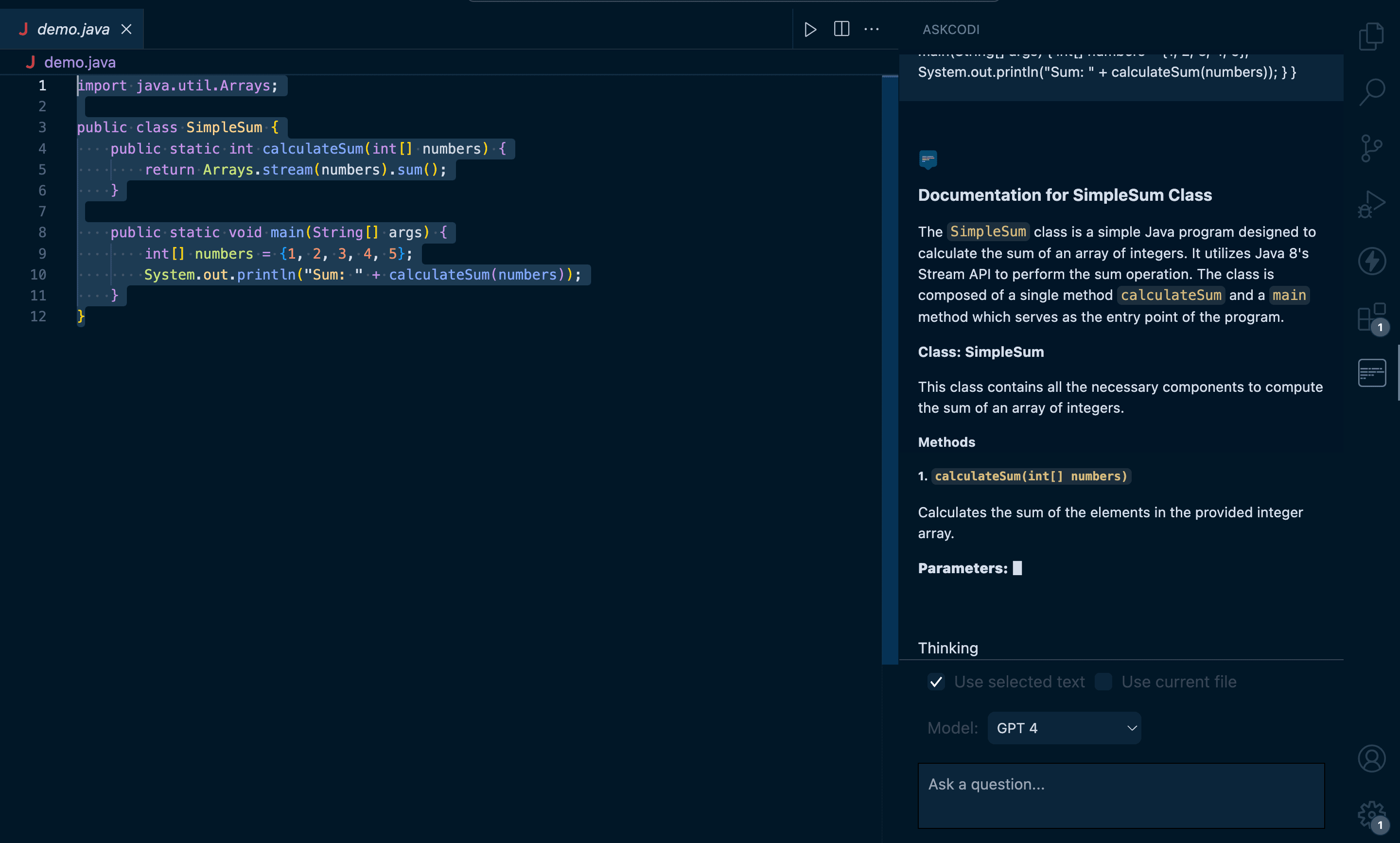Open the Model GPT 4 dropdown

[1064, 728]
